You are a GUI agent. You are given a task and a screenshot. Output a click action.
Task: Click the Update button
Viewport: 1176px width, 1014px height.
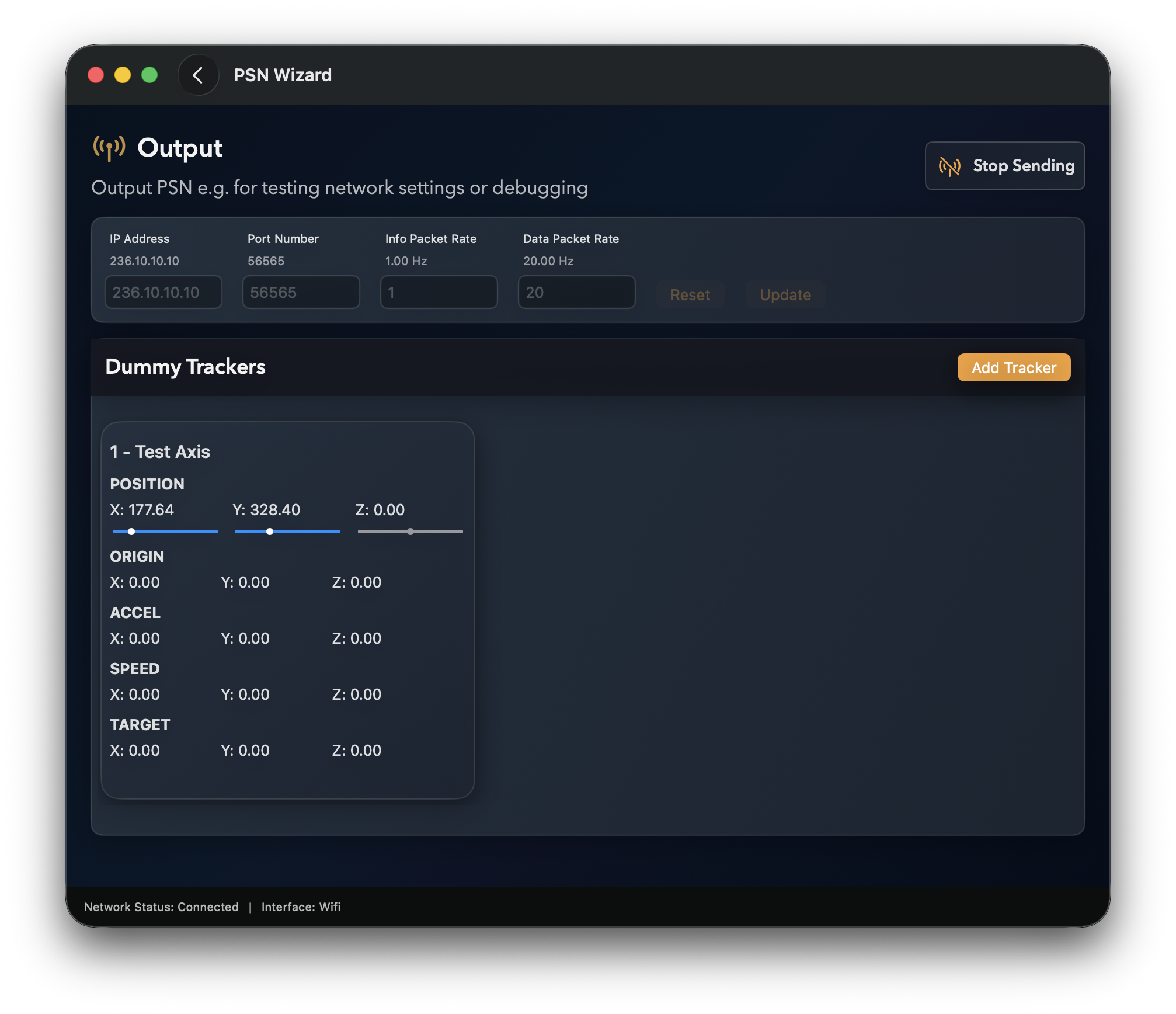pyautogui.click(x=785, y=294)
